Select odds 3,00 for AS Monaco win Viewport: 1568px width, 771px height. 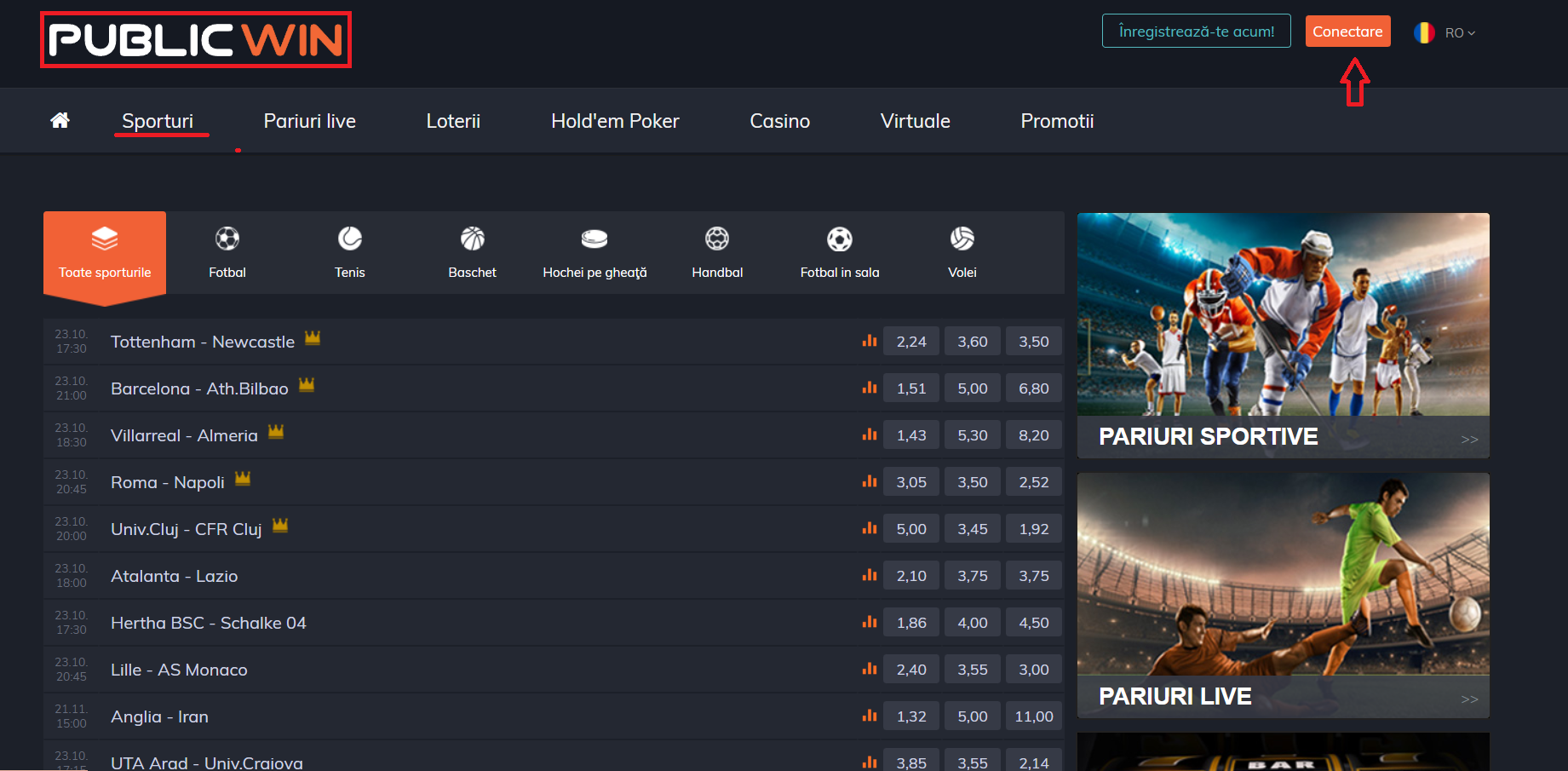point(1034,669)
